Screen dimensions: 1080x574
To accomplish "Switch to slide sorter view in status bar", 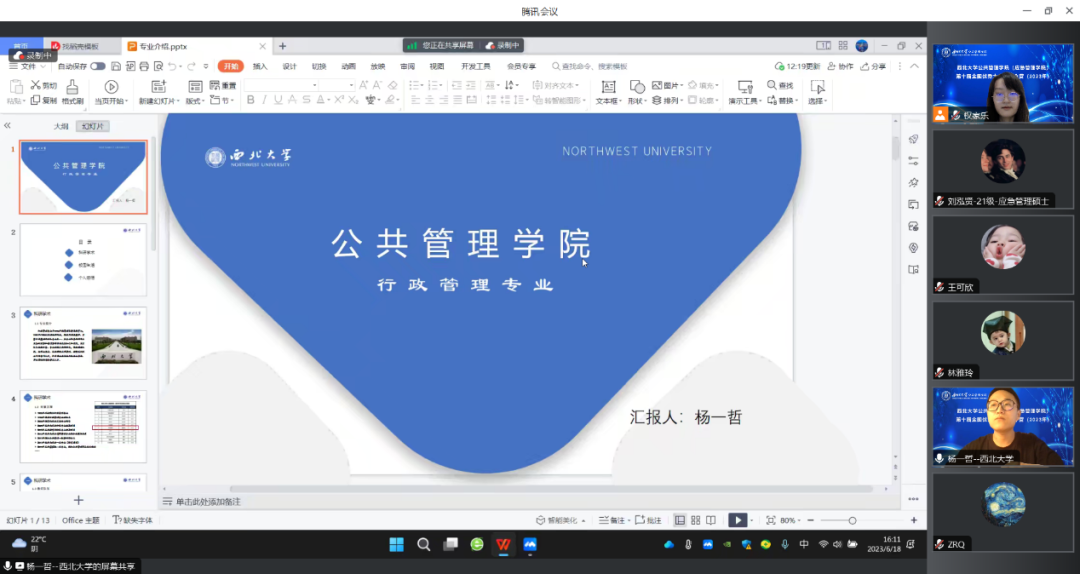I will pyautogui.click(x=695, y=520).
